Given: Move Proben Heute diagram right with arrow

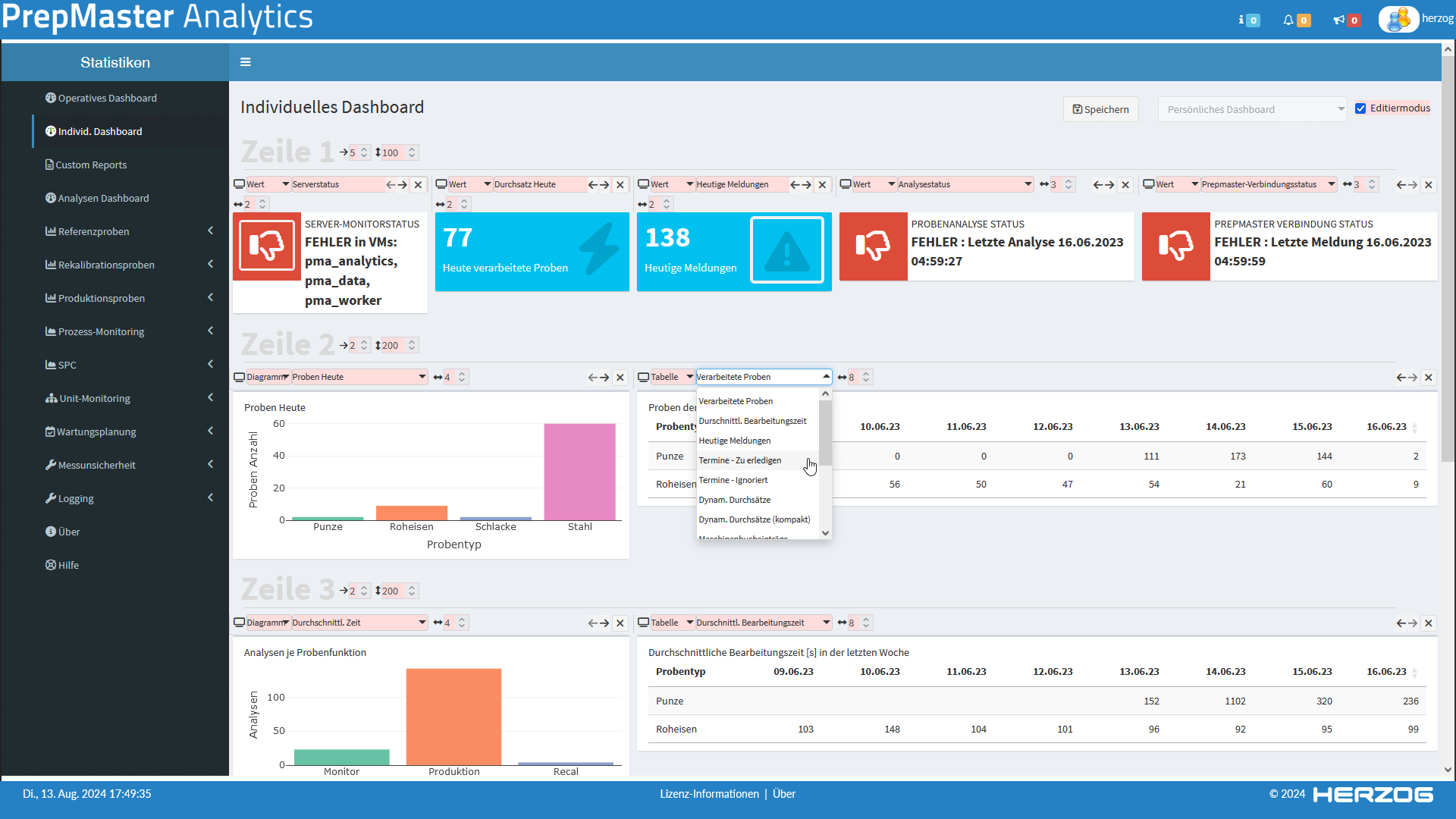Looking at the screenshot, I should tap(604, 377).
